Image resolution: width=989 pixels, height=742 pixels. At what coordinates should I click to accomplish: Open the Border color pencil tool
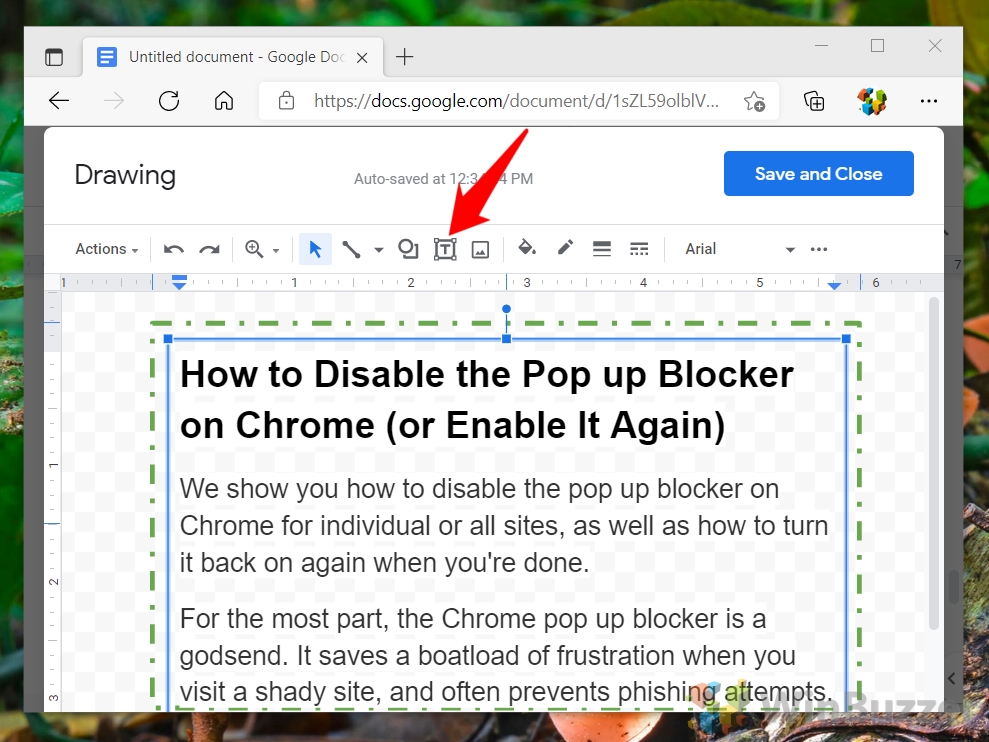pyautogui.click(x=565, y=247)
